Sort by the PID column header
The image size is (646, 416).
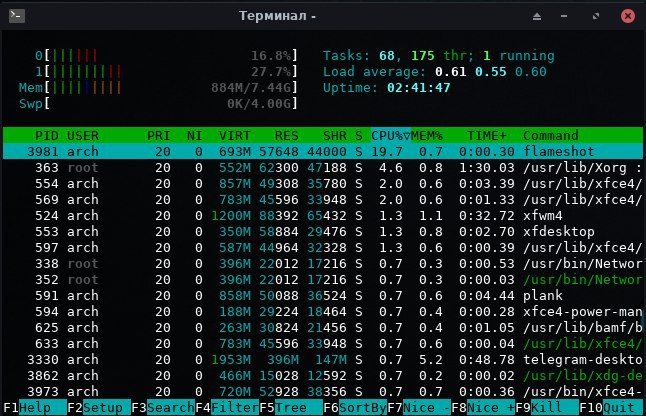pyautogui.click(x=47, y=136)
